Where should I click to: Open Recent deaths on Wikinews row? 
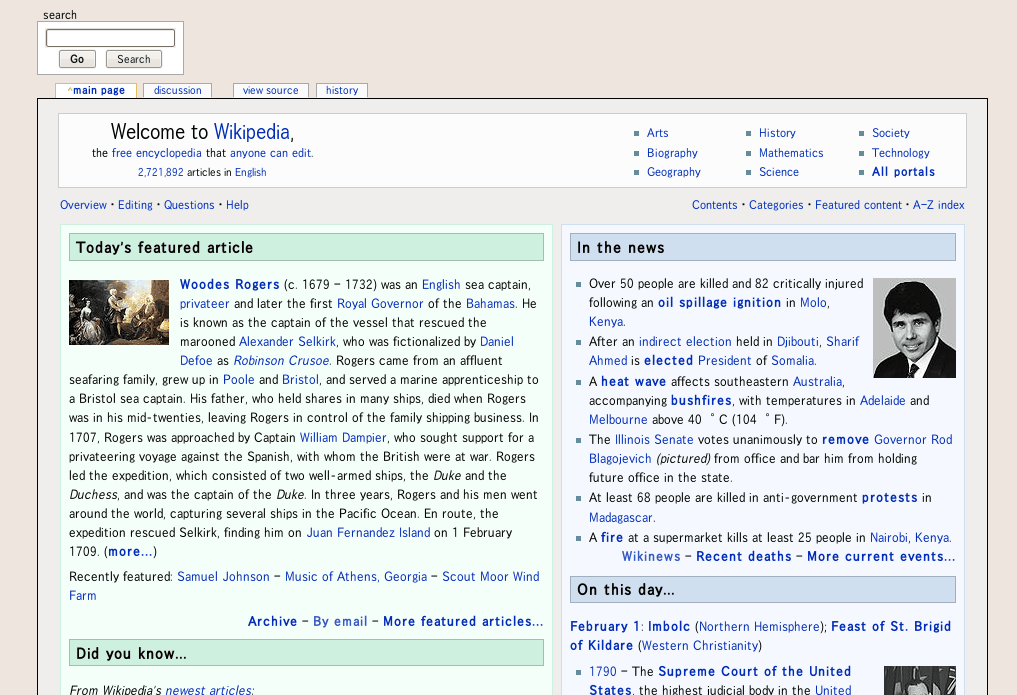pyautogui.click(x=743, y=556)
